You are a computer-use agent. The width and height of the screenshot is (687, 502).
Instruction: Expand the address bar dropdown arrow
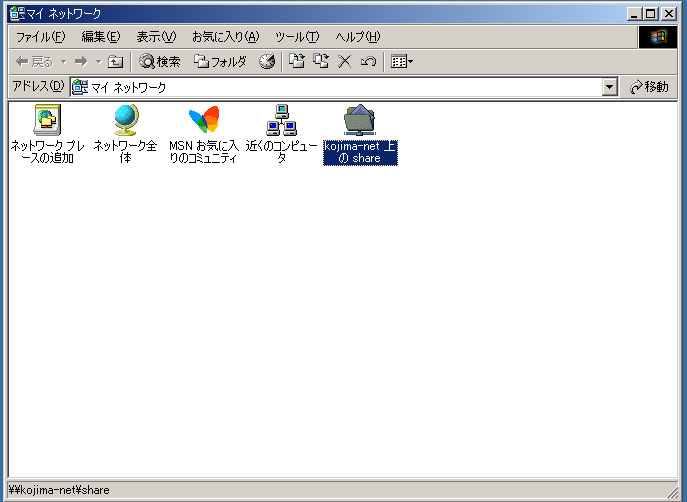coord(609,87)
